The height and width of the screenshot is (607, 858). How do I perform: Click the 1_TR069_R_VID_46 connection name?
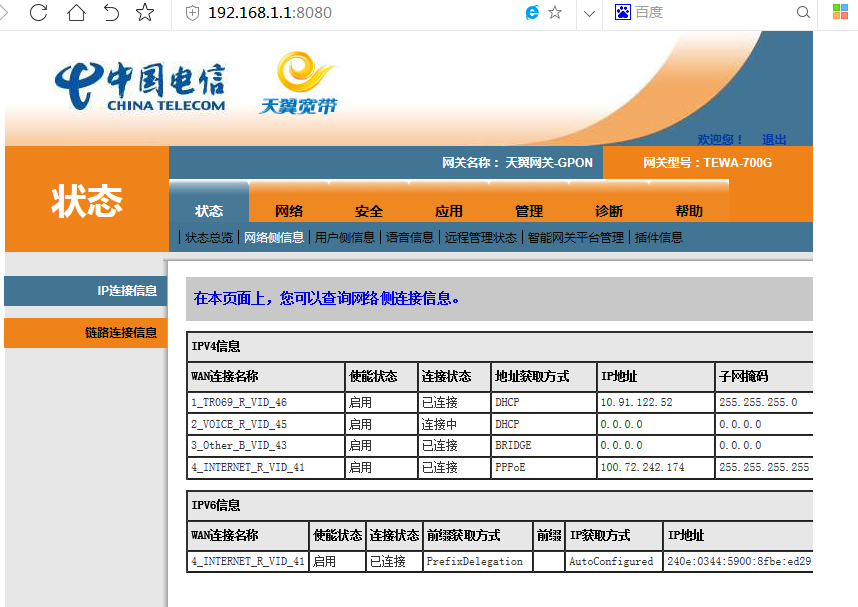[239, 402]
